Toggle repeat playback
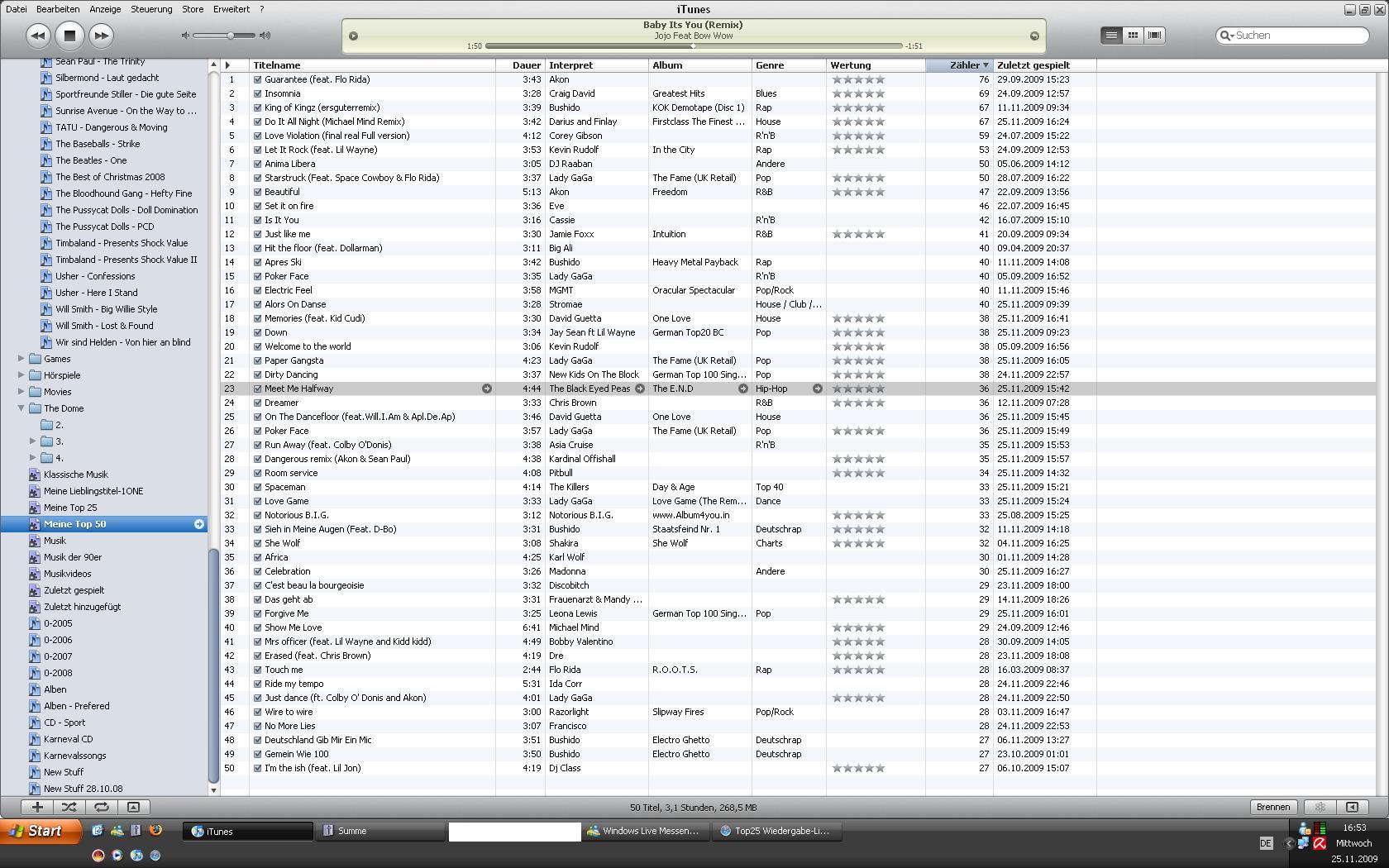This screenshot has width=1389, height=868. click(101, 807)
